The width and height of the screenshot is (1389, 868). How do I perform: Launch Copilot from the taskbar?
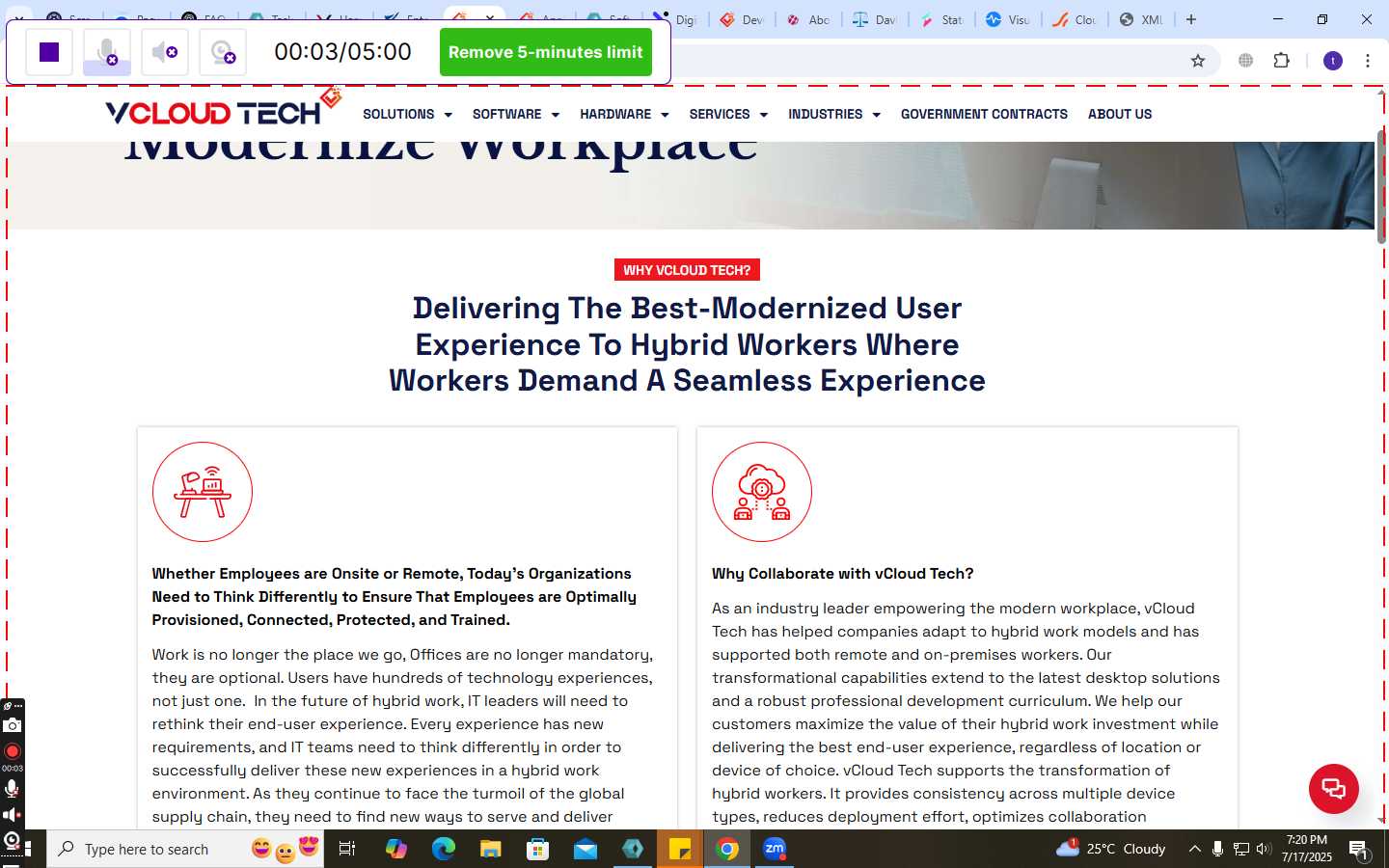click(x=395, y=849)
